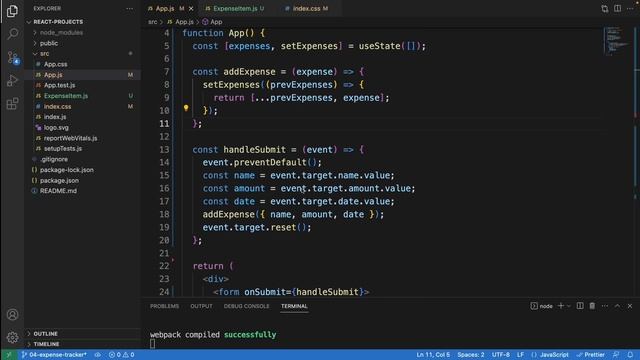
Task: Change indentation via Spaces: 2
Action: (x=471, y=355)
